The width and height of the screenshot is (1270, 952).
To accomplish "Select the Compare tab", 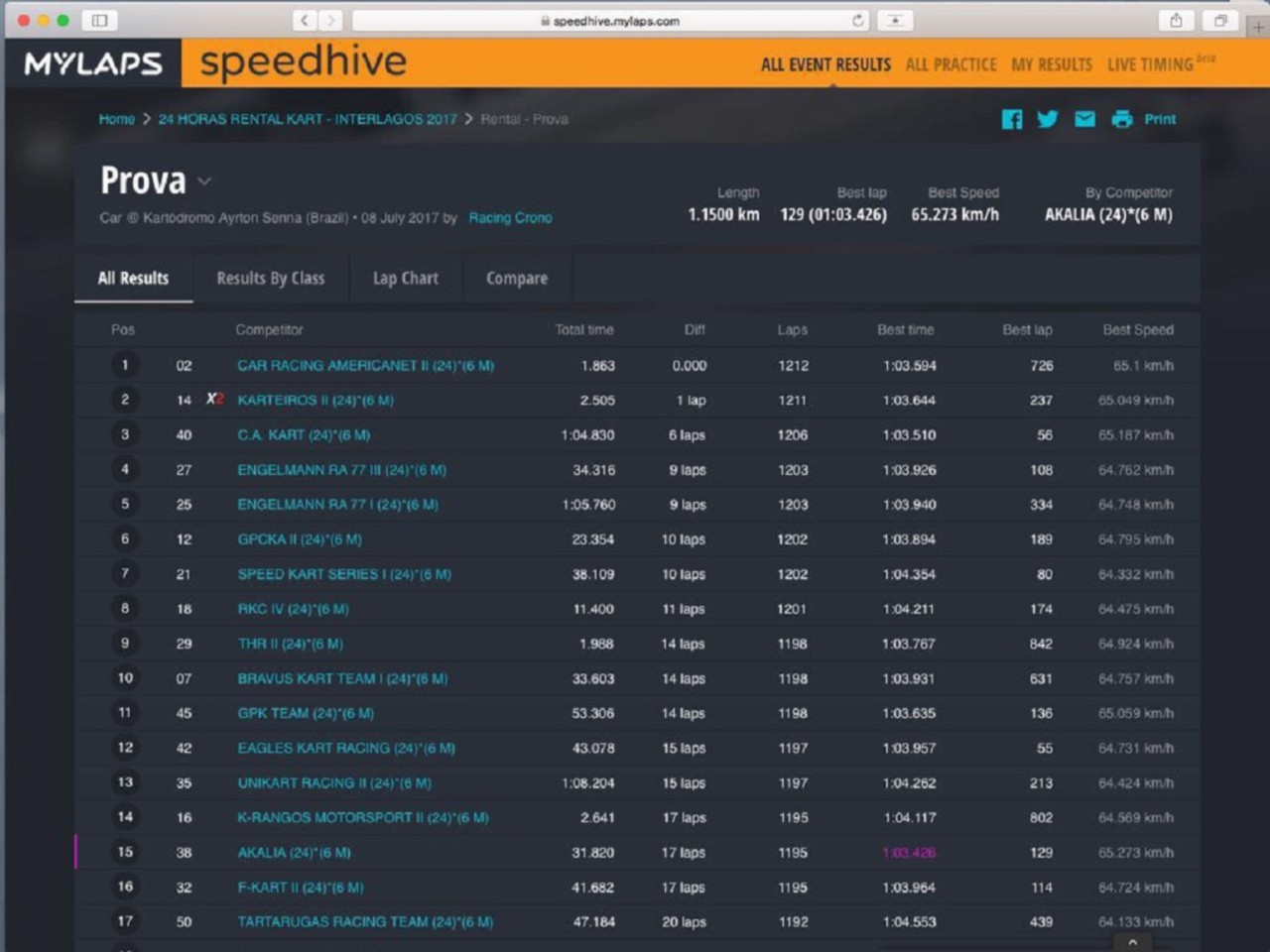I will tap(516, 279).
